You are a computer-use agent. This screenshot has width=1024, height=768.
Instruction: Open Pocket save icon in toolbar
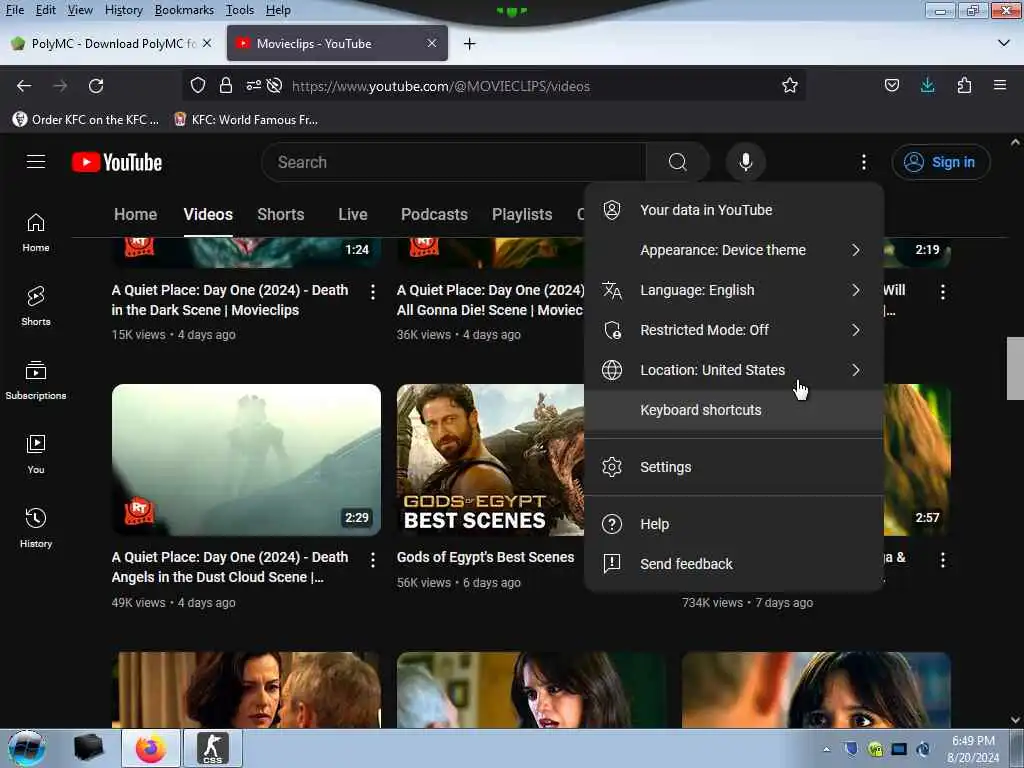pyautogui.click(x=891, y=86)
